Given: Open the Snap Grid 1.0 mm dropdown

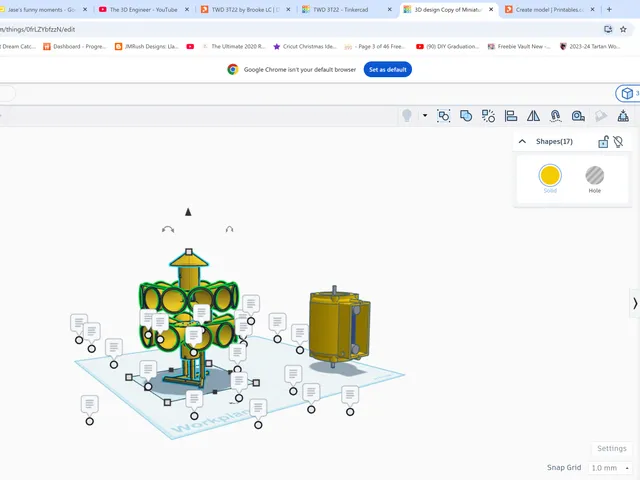Looking at the screenshot, I should click(x=610, y=468).
